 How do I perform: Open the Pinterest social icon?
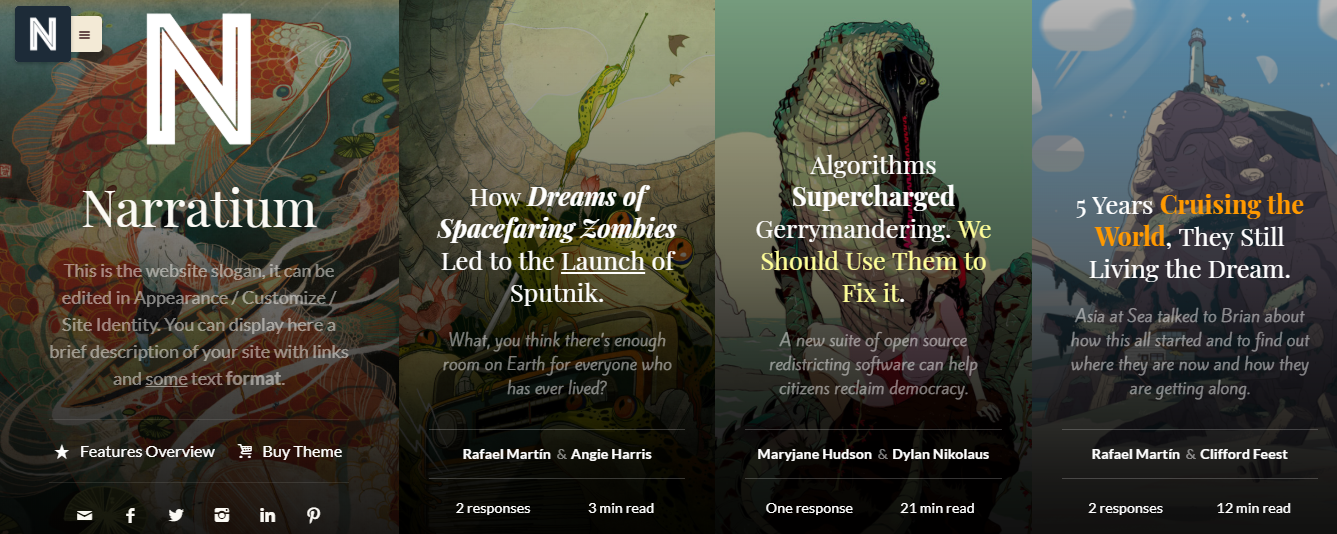pos(313,515)
